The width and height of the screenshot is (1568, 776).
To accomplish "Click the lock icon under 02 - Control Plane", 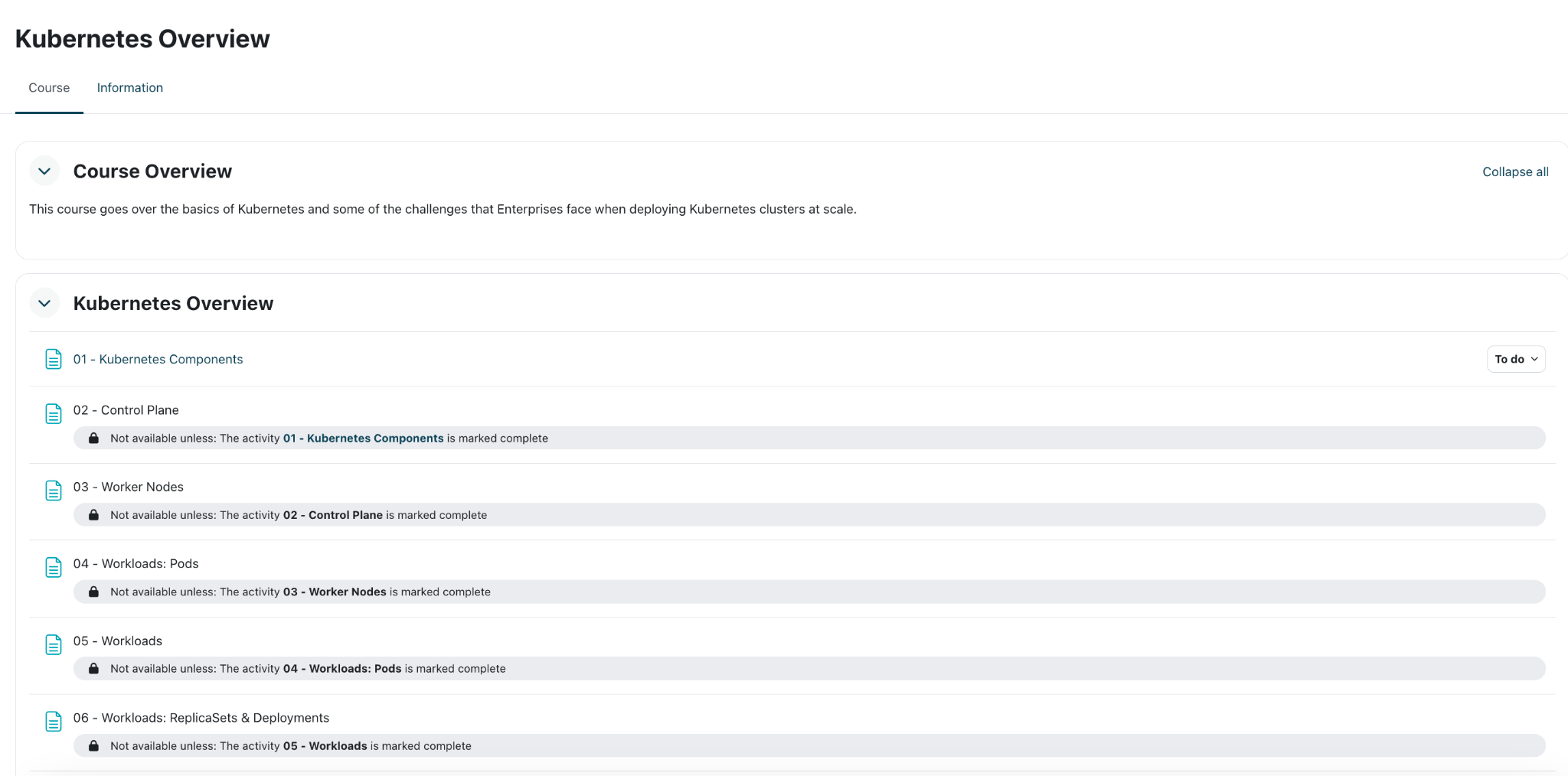I will 93,439.
